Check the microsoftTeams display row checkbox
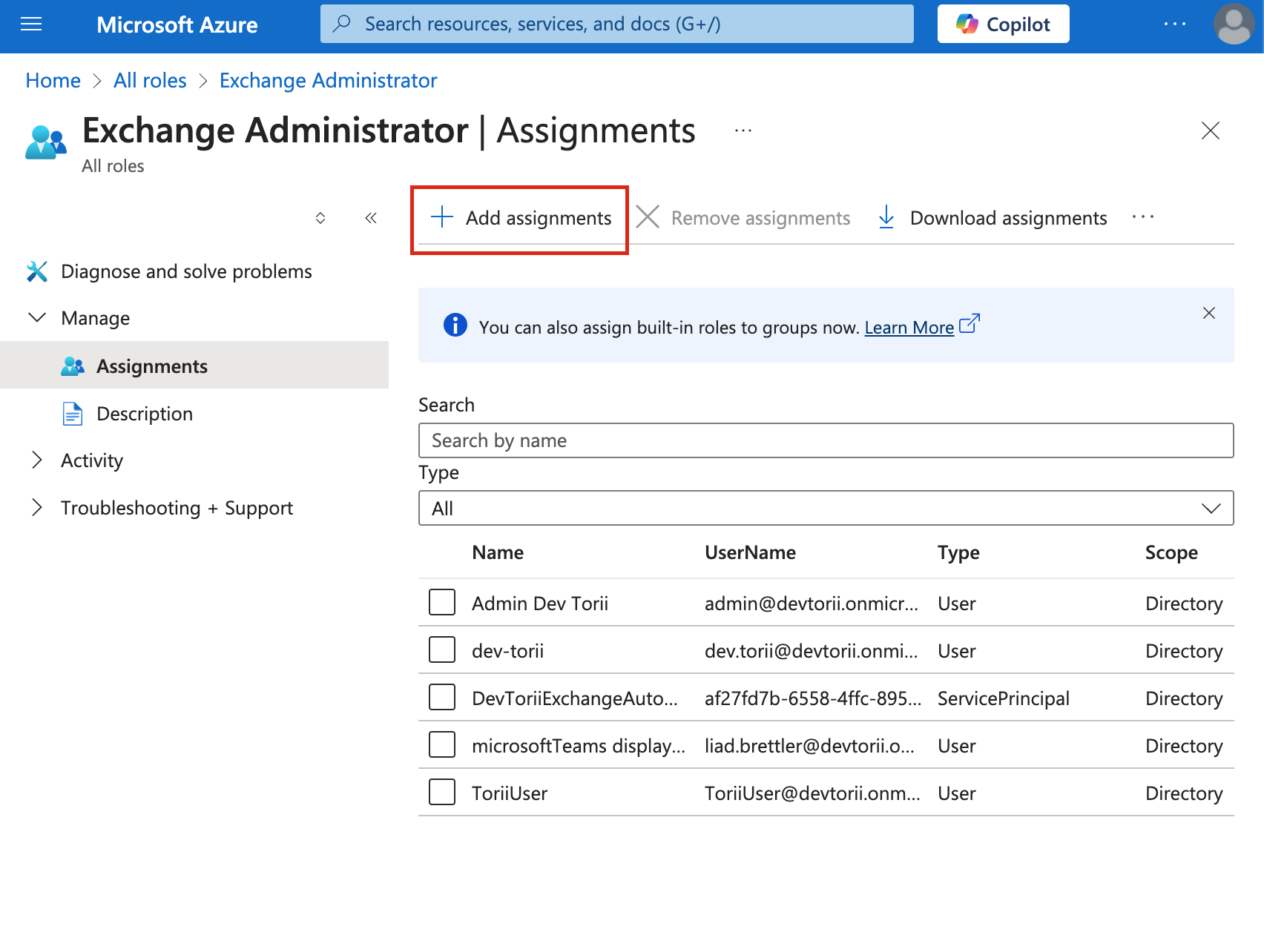This screenshot has height=952, width=1264. 442,744
